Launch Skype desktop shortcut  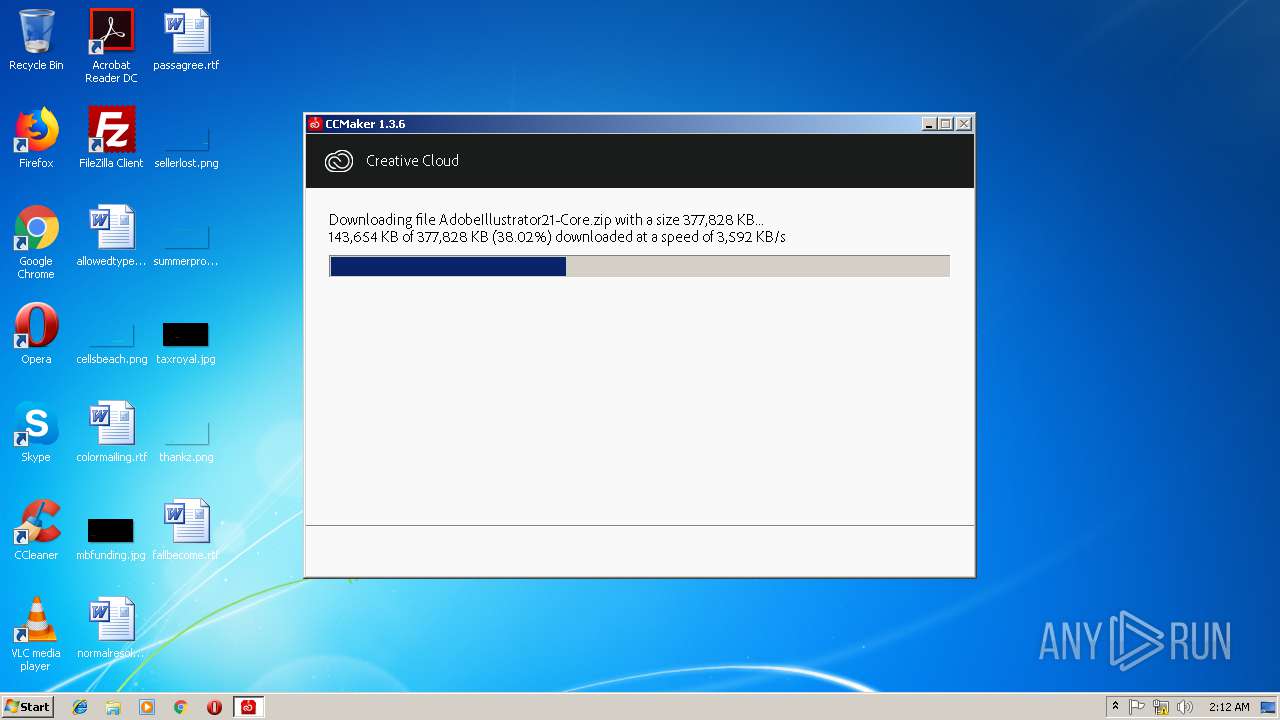(x=36, y=432)
